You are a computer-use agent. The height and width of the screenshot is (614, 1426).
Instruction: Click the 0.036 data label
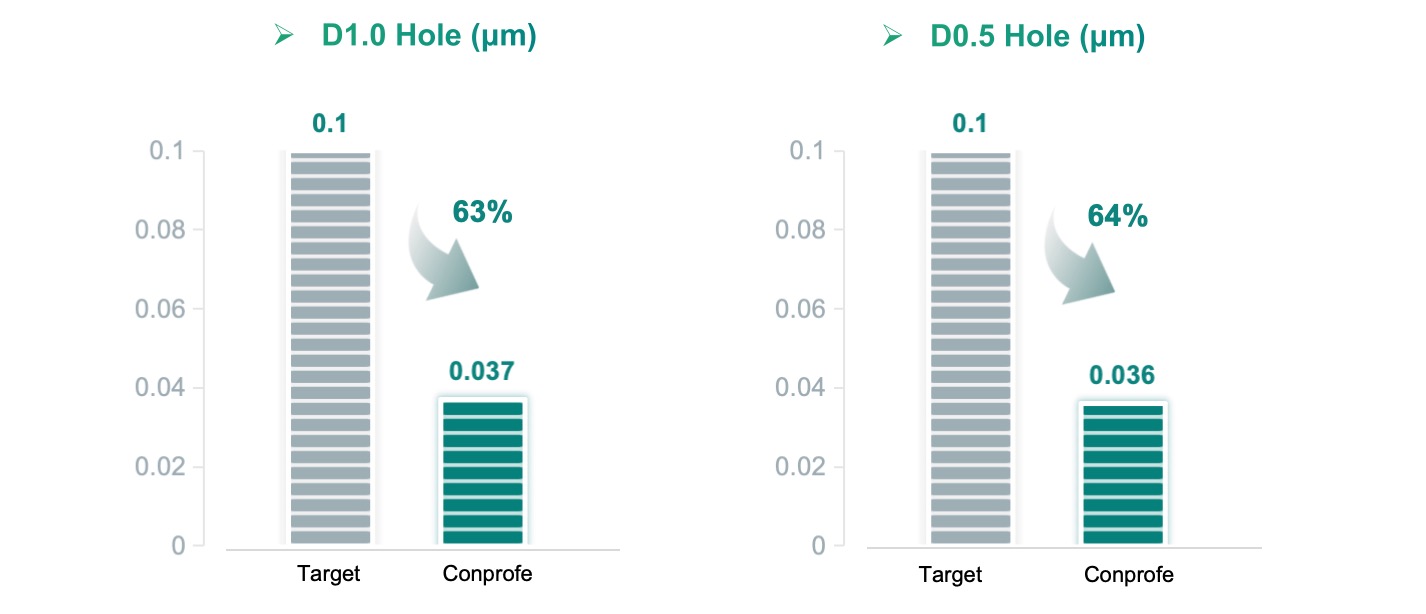[x=1122, y=375]
